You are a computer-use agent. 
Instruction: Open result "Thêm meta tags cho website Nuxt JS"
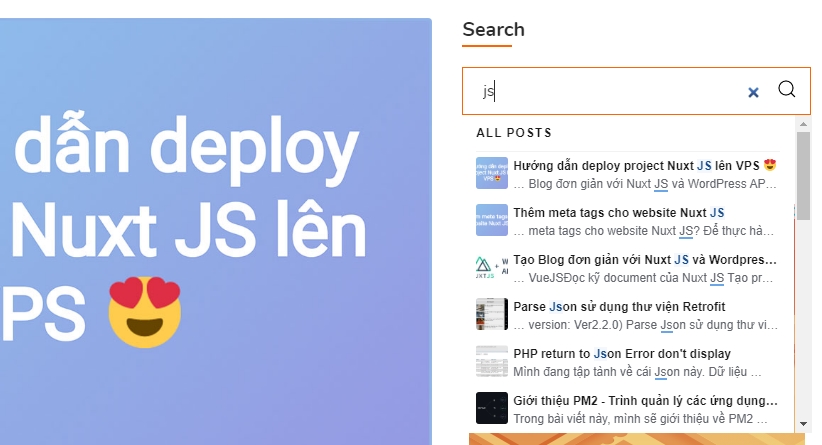pos(619,213)
